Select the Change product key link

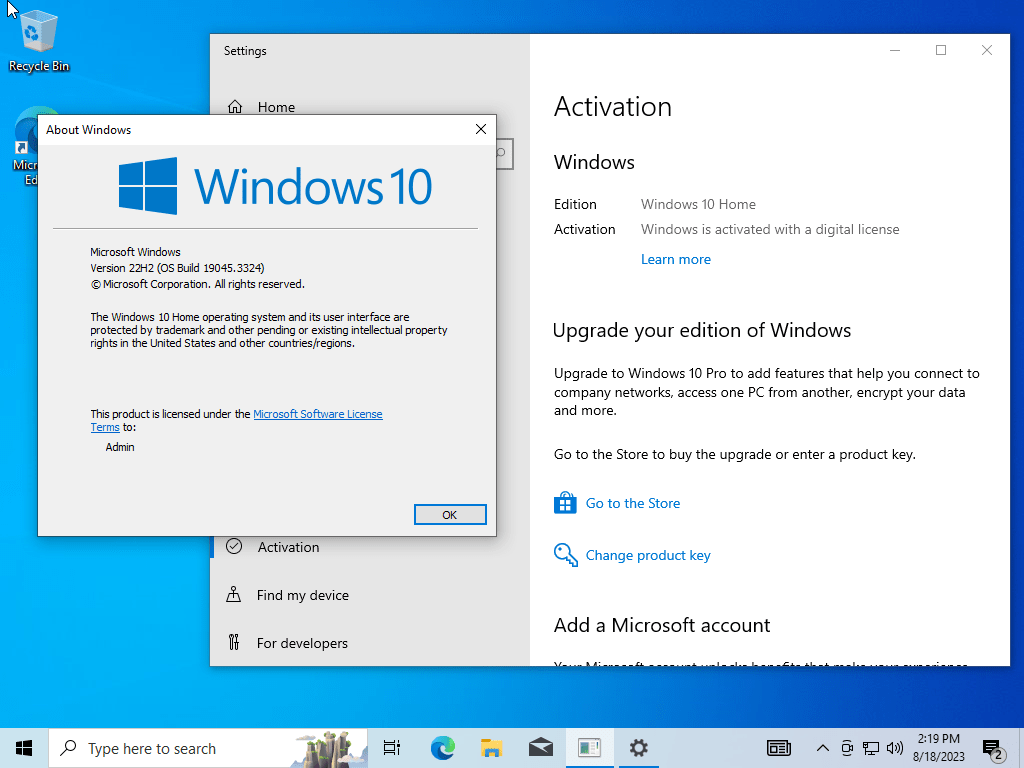(x=648, y=555)
